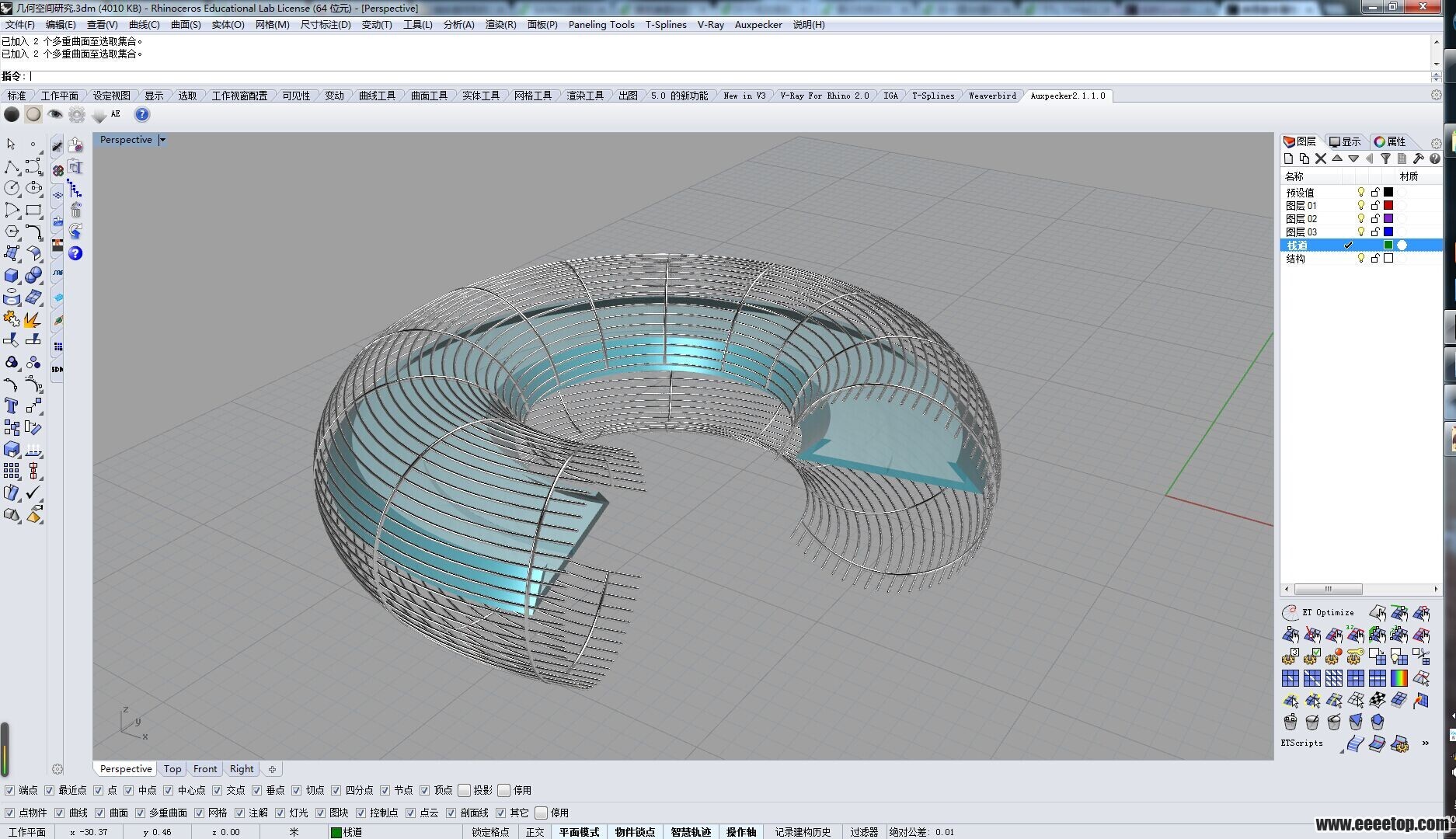Toggle 锁定格点 in status bar
Screen dimensions: 1456x839
tap(490, 832)
